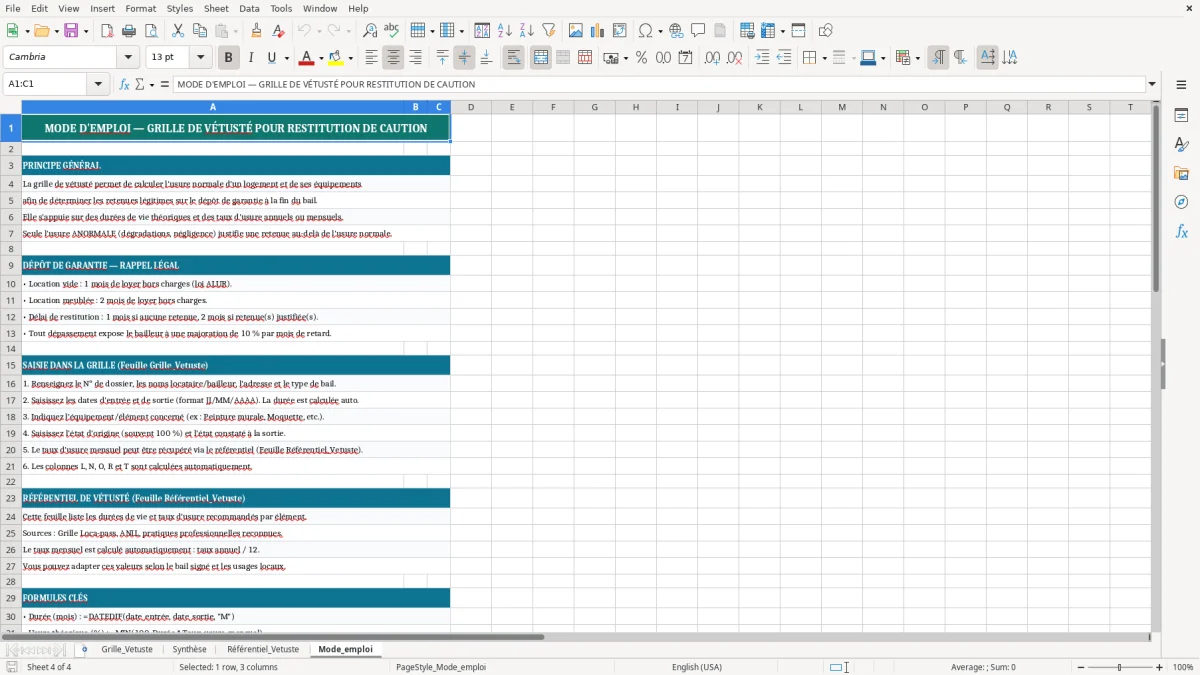Insert an image via toolbar icon
Screen dimensions: 1200x675
click(x=576, y=31)
